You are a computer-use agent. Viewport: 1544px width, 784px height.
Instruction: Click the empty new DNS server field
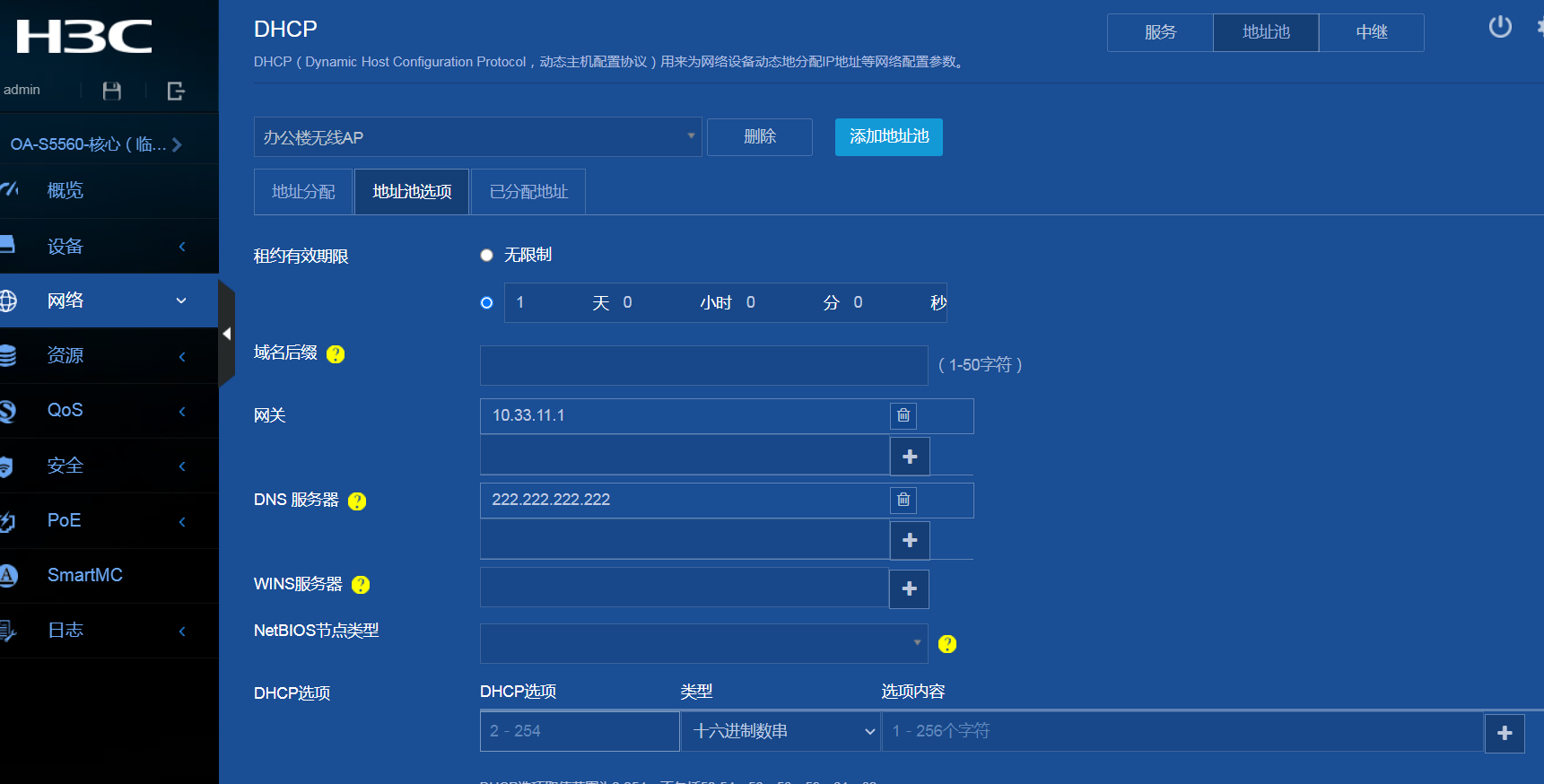coord(685,540)
